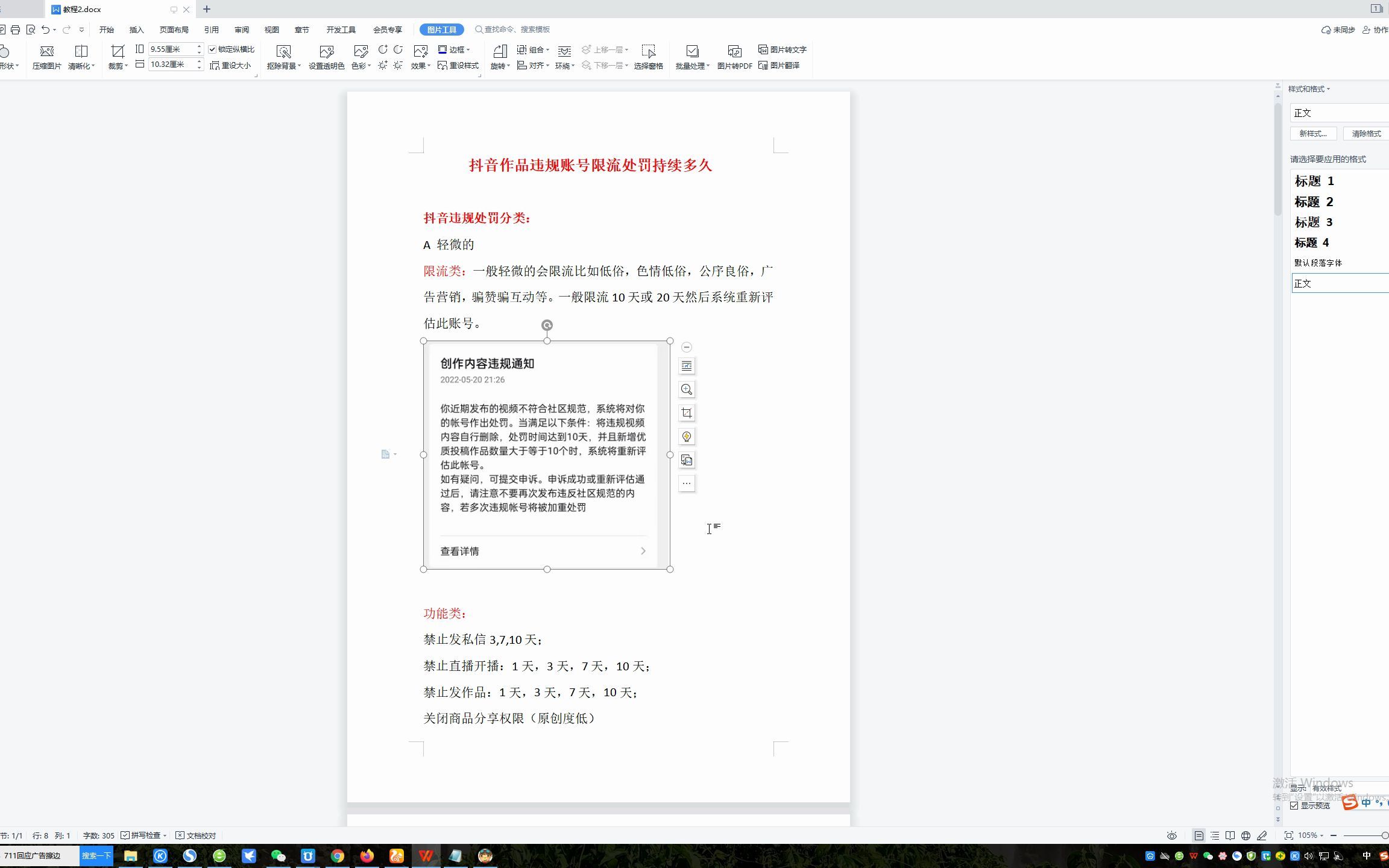Viewport: 1389px width, 868px height.
Task: Click the 未同步 sync status button
Action: pos(1338,30)
